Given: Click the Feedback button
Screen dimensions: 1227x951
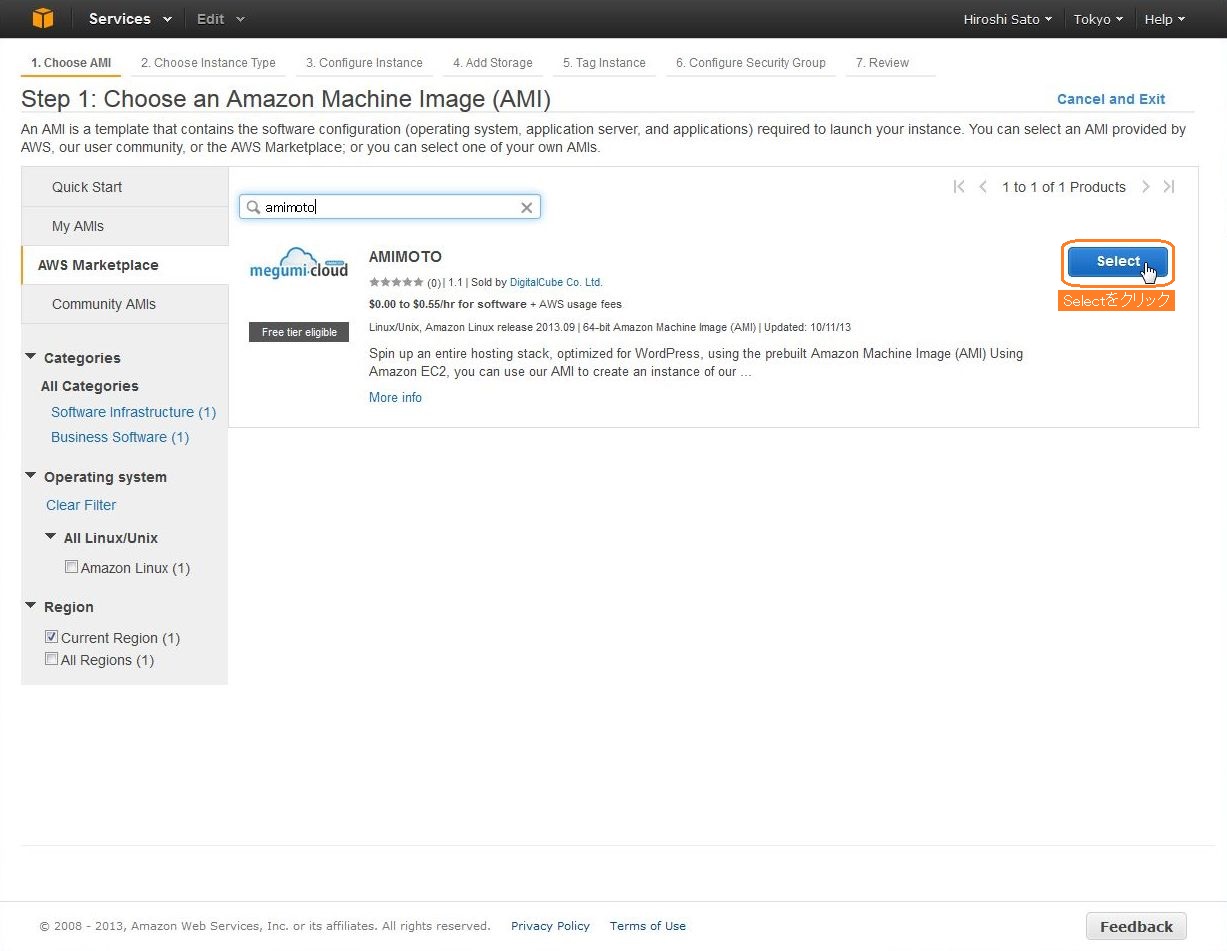Looking at the screenshot, I should tap(1136, 926).
